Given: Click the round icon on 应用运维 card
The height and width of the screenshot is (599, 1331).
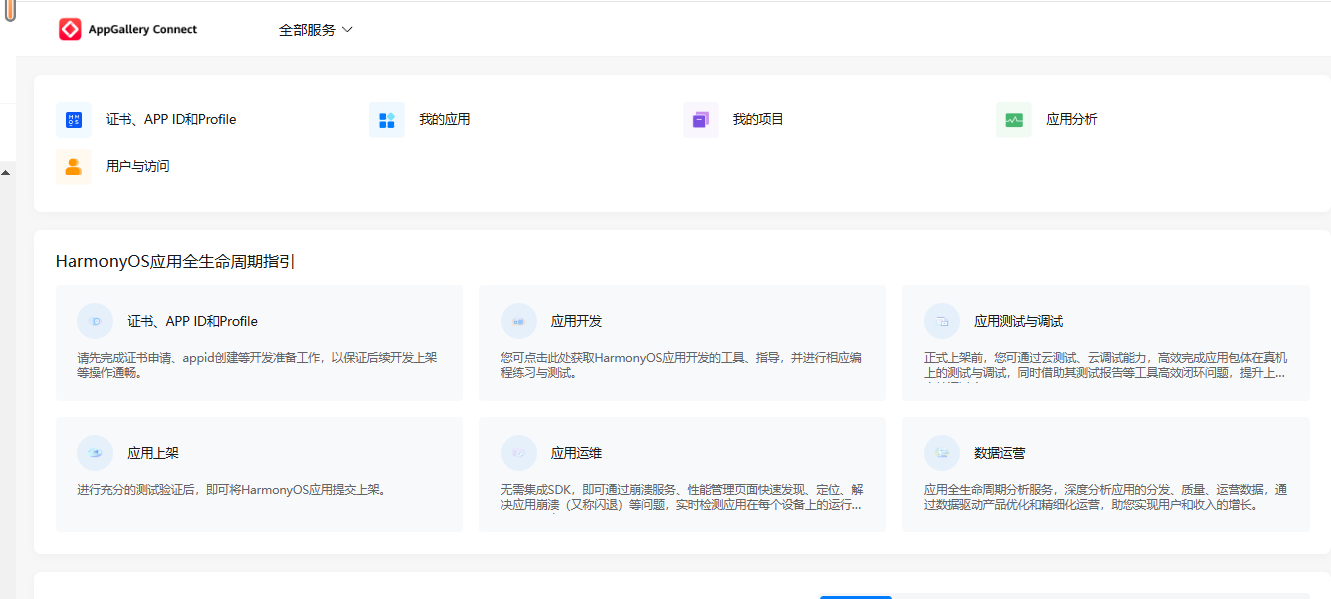Looking at the screenshot, I should click(519, 453).
